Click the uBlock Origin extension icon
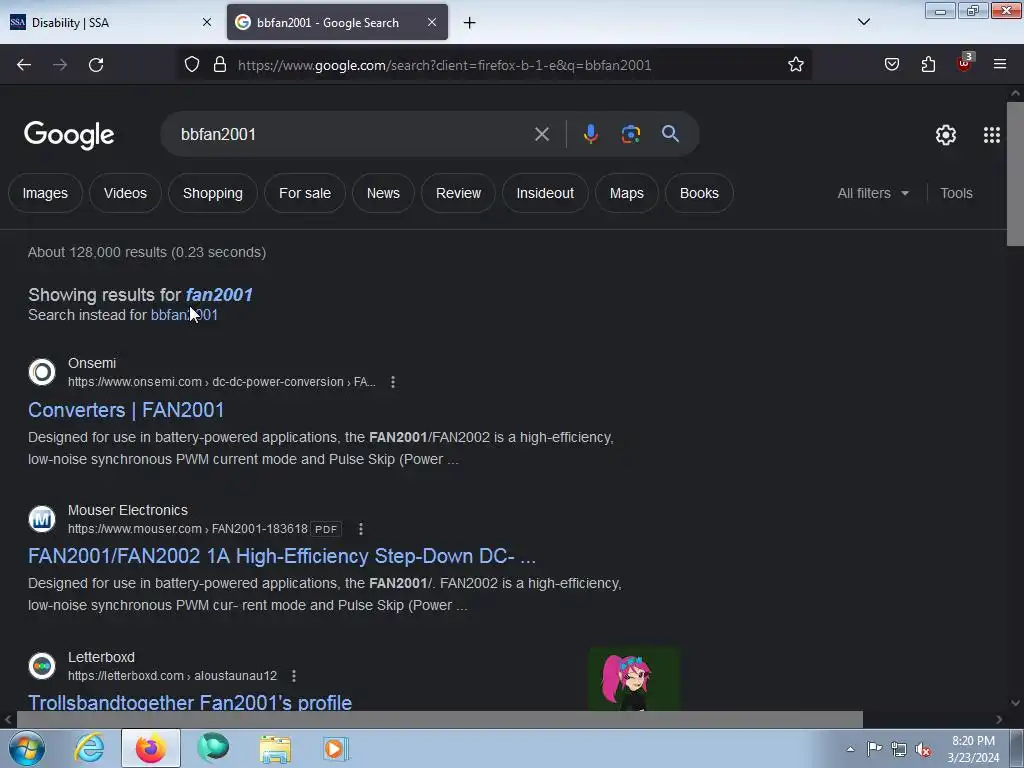 964,63
